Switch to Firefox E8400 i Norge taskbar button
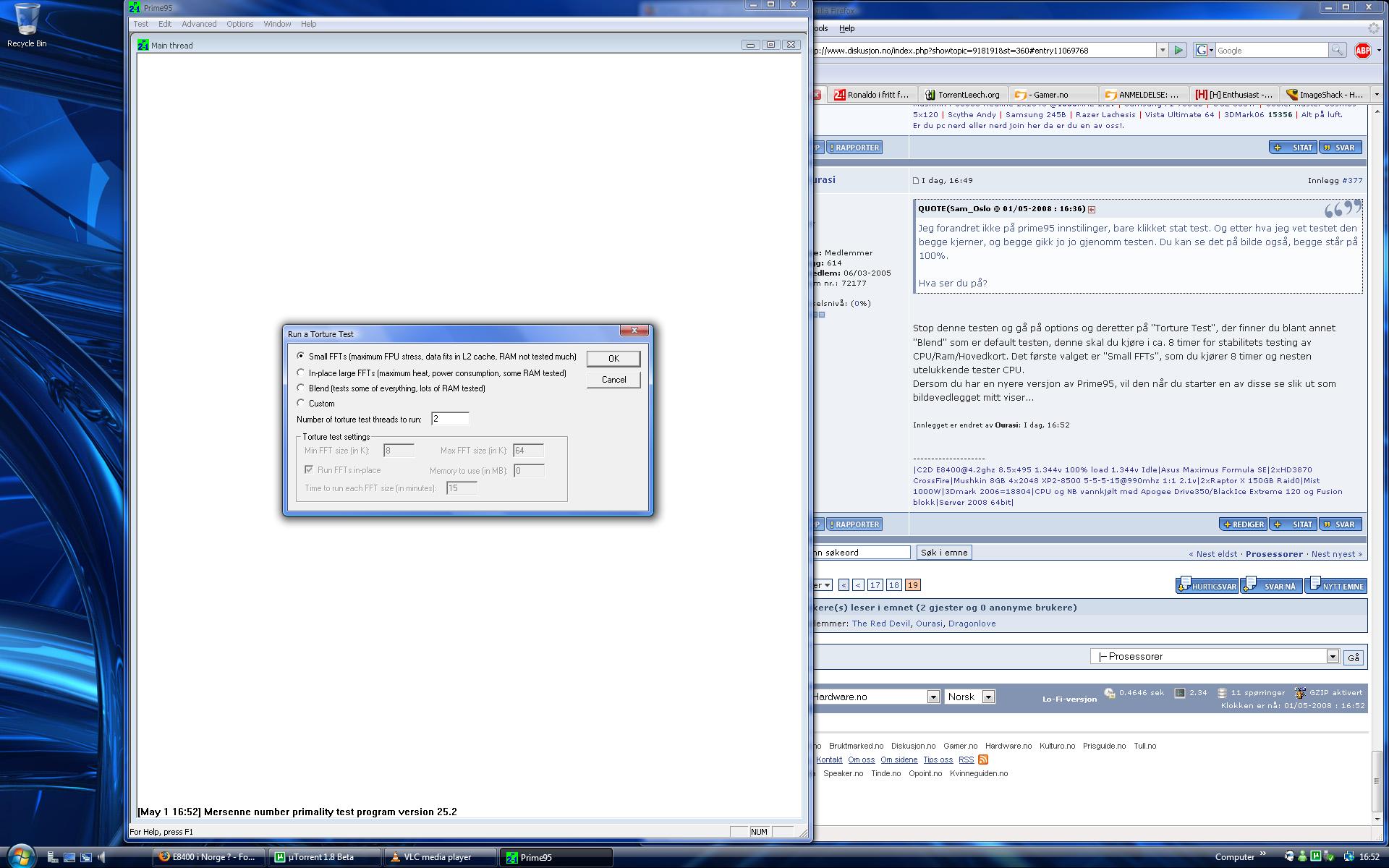Screen dimensions: 1389x868 click(x=208, y=857)
